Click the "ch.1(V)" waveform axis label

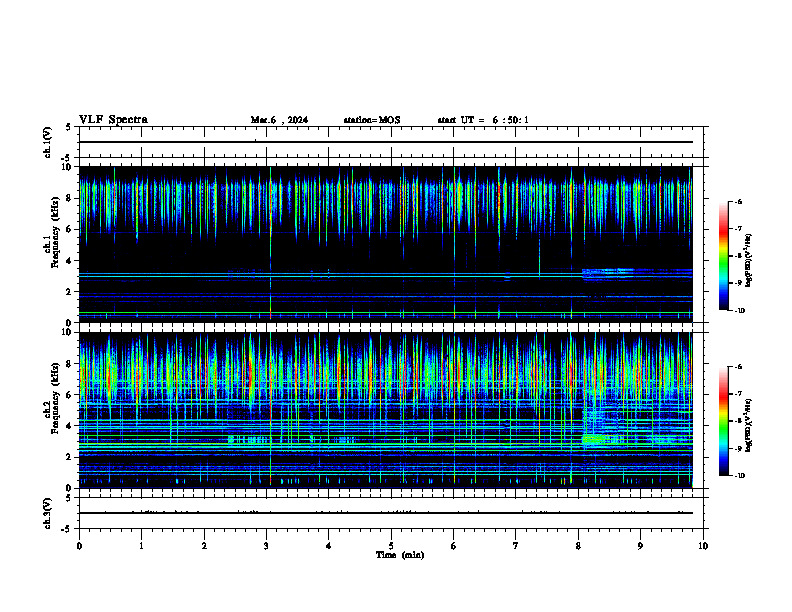pos(47,142)
